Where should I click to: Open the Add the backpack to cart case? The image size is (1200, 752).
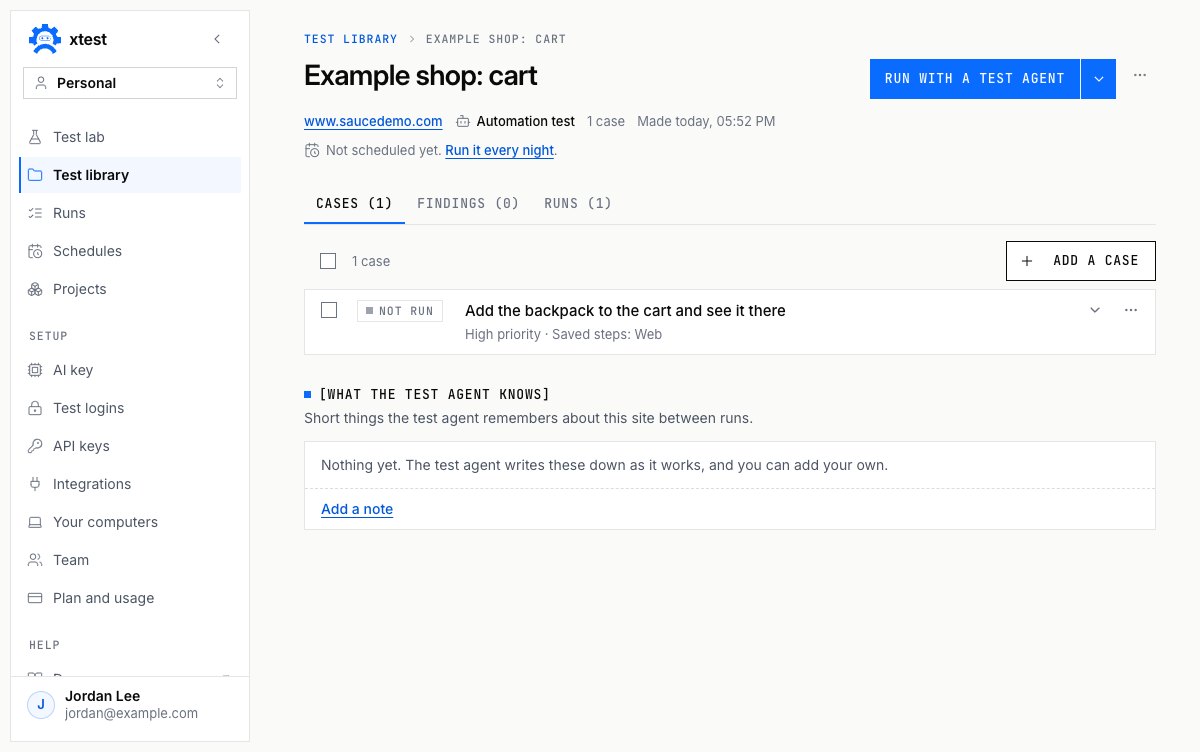(625, 310)
